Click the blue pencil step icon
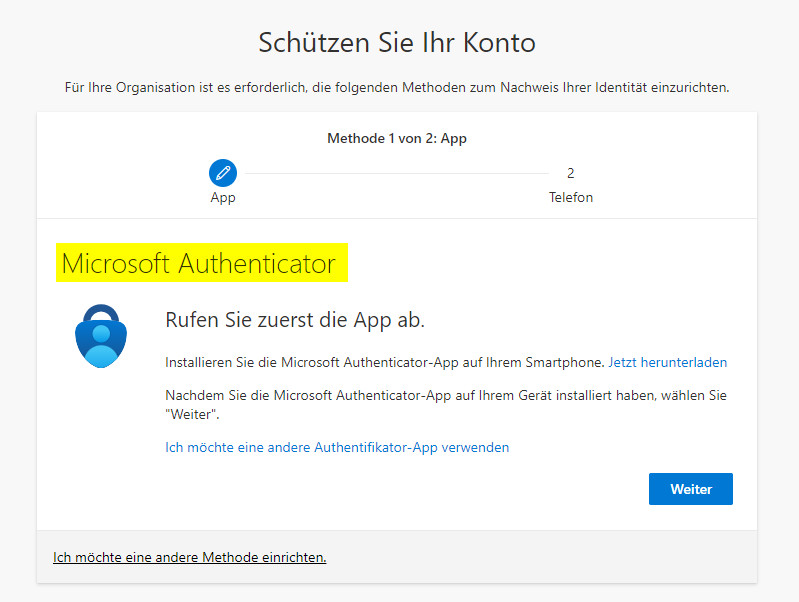This screenshot has height=602, width=799. tap(223, 173)
